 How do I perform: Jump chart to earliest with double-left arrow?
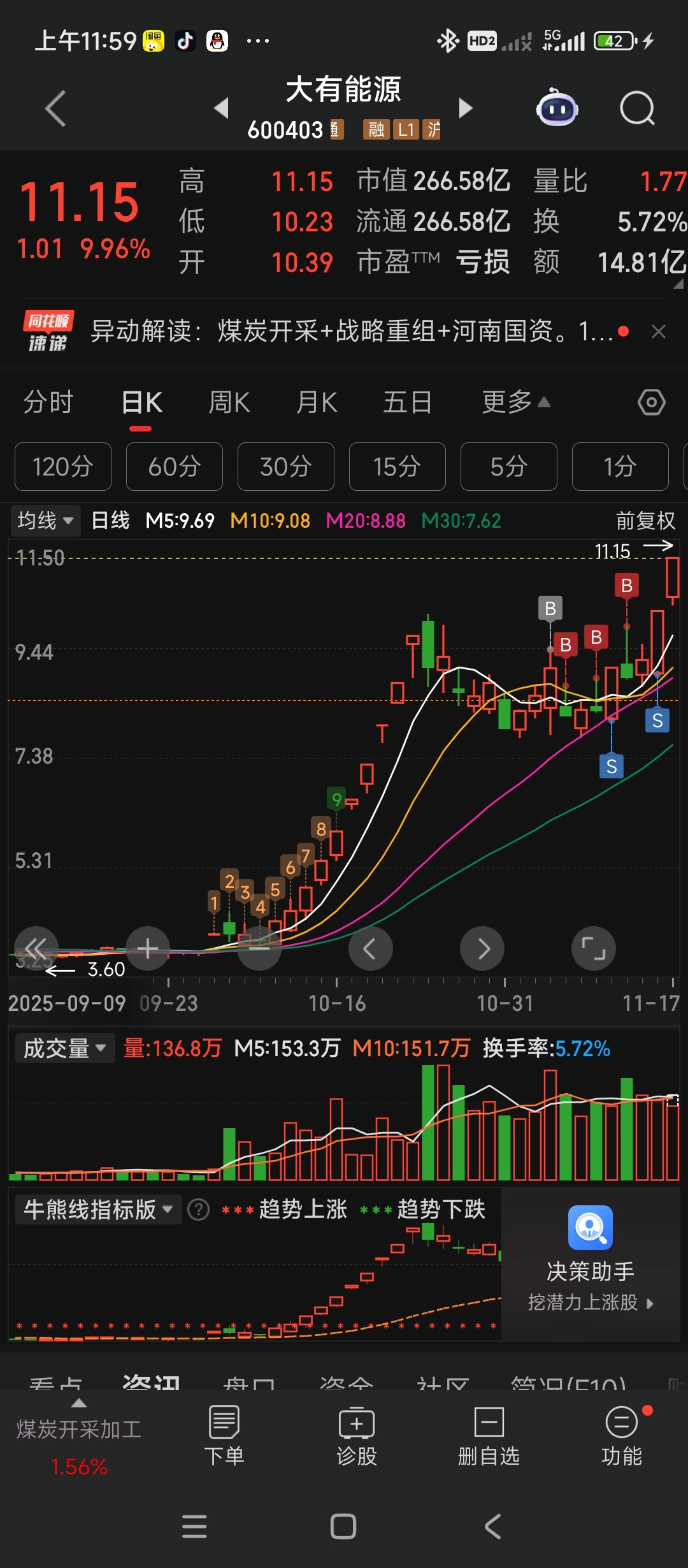click(36, 948)
